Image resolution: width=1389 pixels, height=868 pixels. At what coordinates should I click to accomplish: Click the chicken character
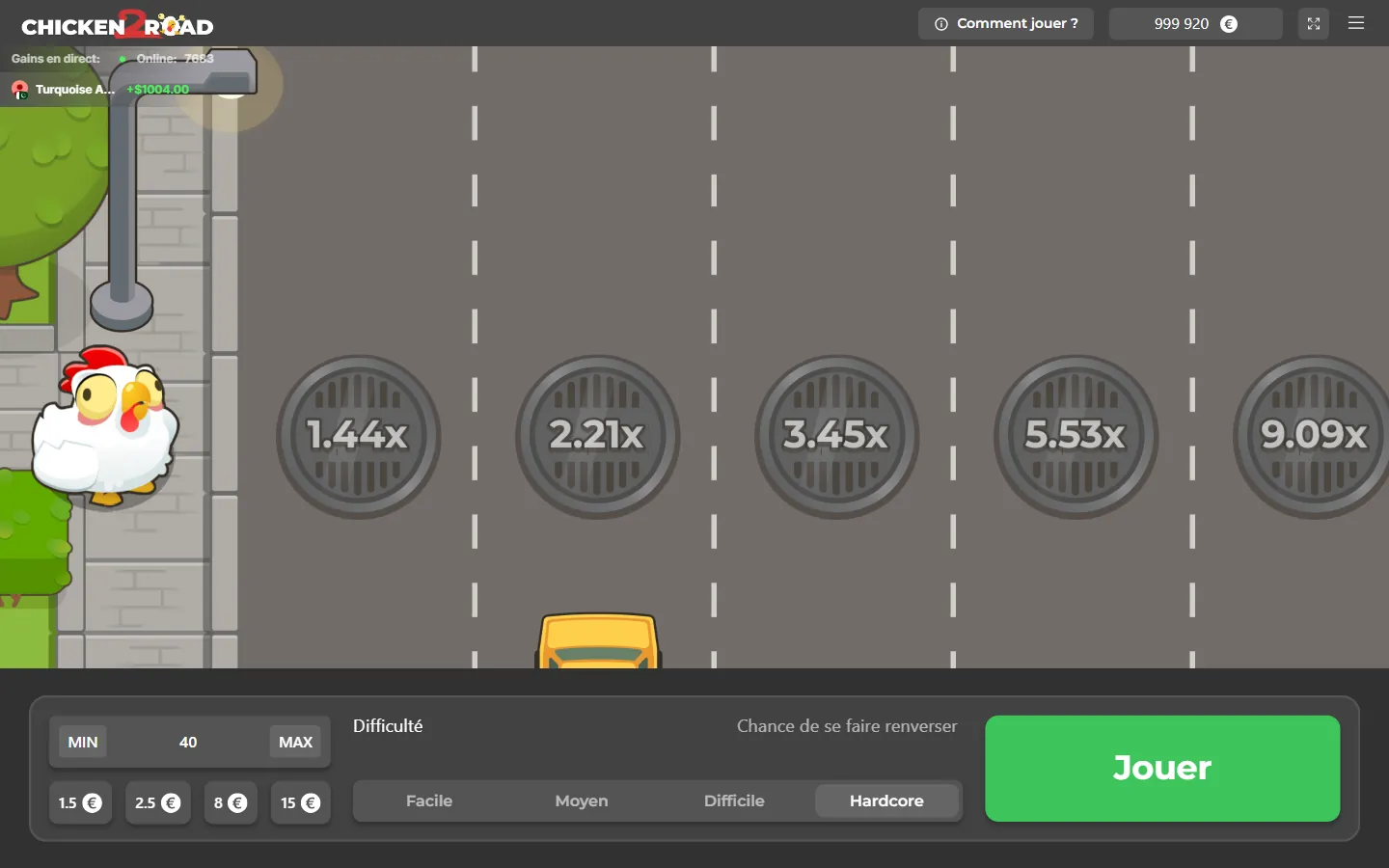(104, 427)
